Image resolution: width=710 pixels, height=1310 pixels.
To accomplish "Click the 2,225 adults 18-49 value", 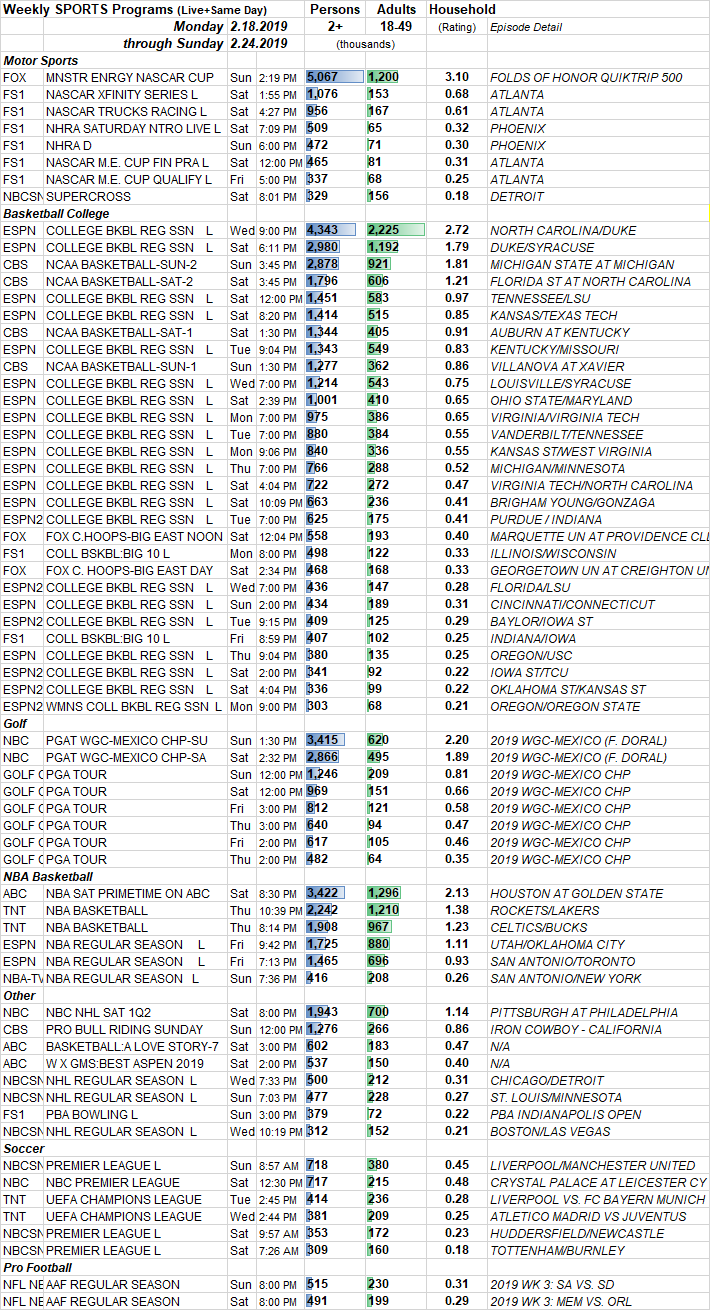I will tap(384, 230).
